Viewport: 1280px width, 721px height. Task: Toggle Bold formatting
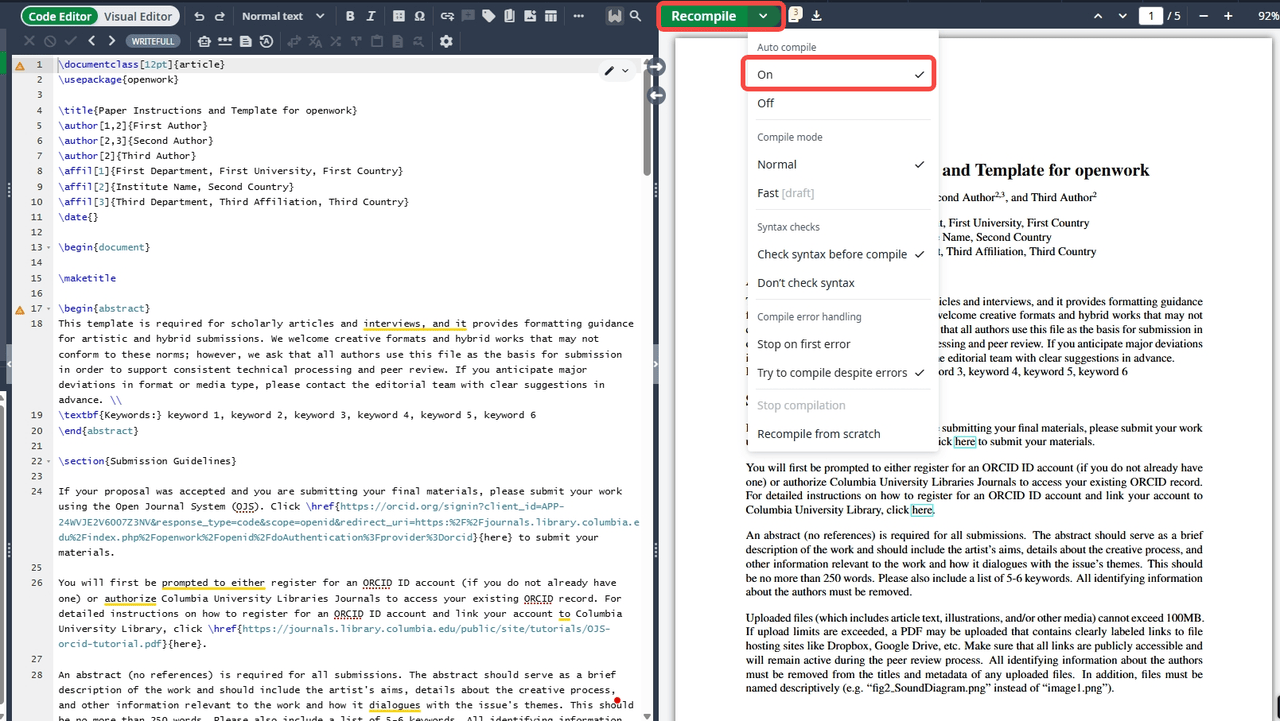tap(350, 16)
